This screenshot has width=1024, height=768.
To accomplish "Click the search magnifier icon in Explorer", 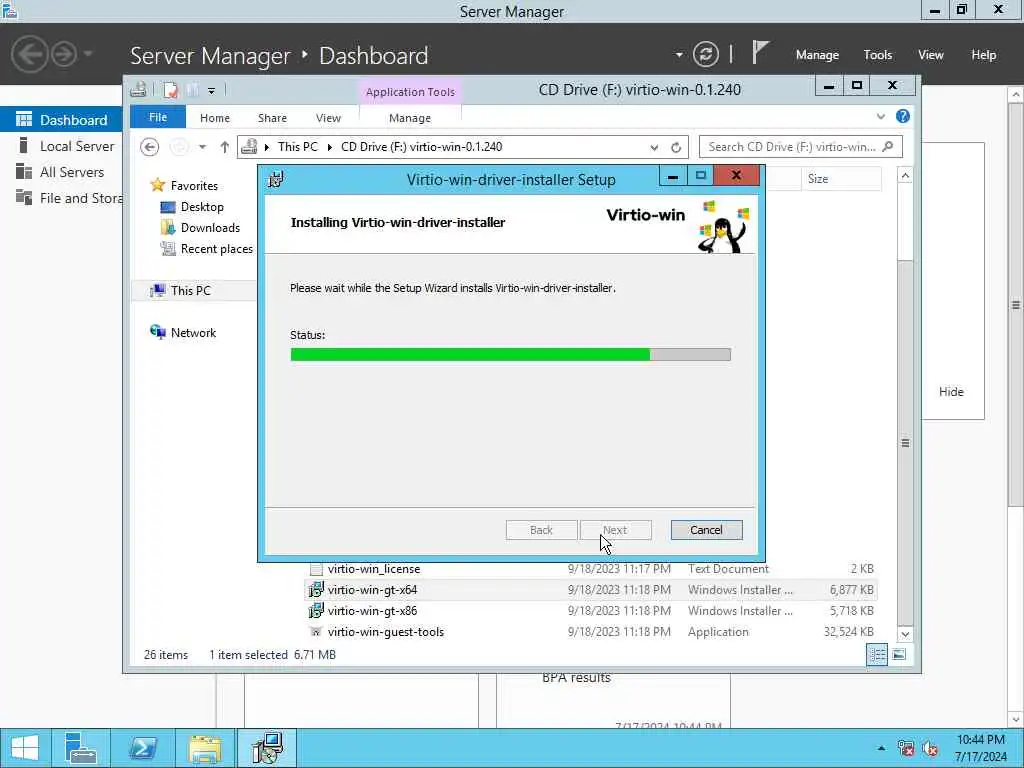I will tap(888, 147).
